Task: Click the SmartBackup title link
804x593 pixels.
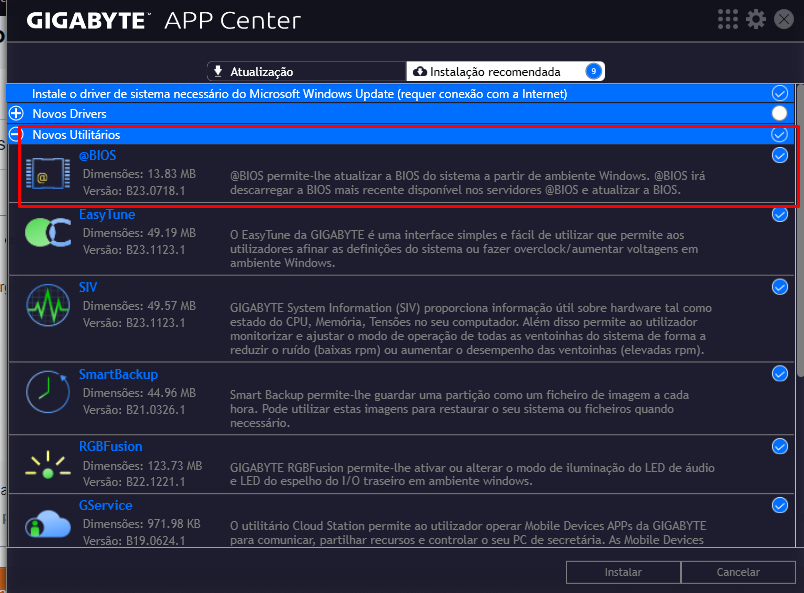Action: (118, 374)
